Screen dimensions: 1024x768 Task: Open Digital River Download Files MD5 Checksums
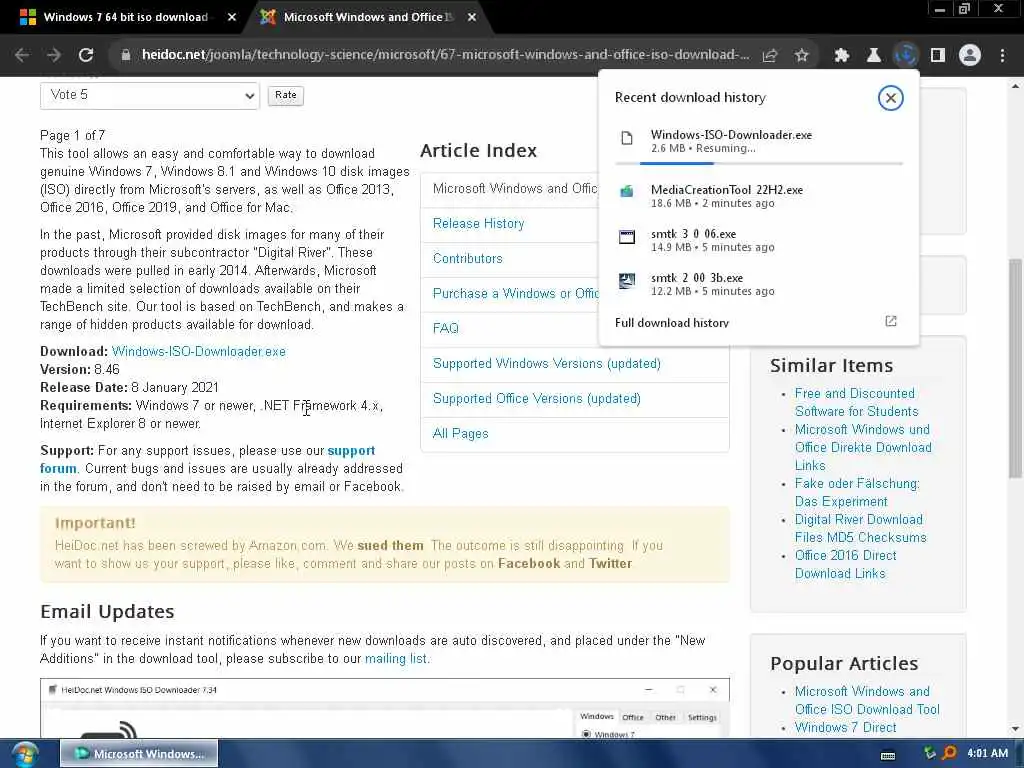coord(861,528)
